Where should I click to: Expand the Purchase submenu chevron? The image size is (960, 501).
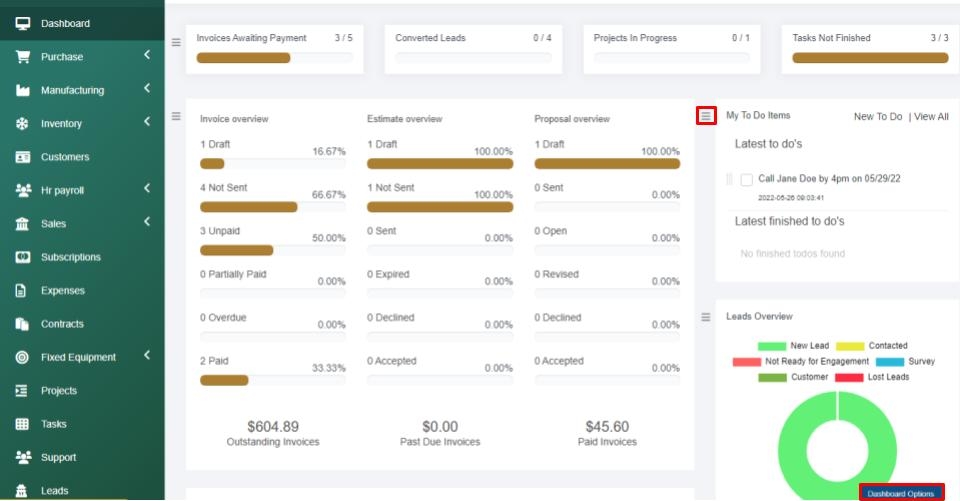click(146, 55)
